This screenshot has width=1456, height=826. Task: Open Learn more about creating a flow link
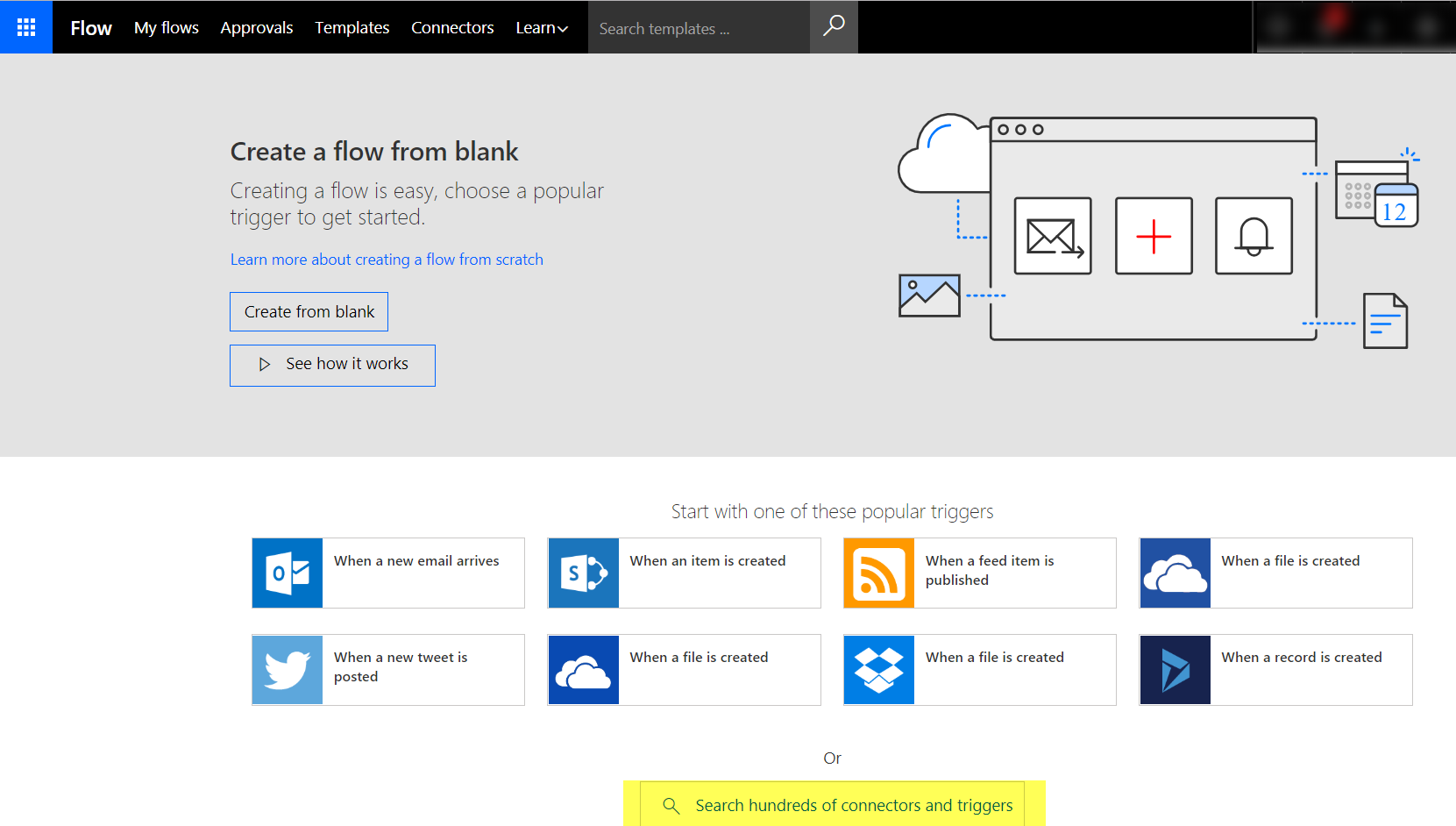point(387,260)
